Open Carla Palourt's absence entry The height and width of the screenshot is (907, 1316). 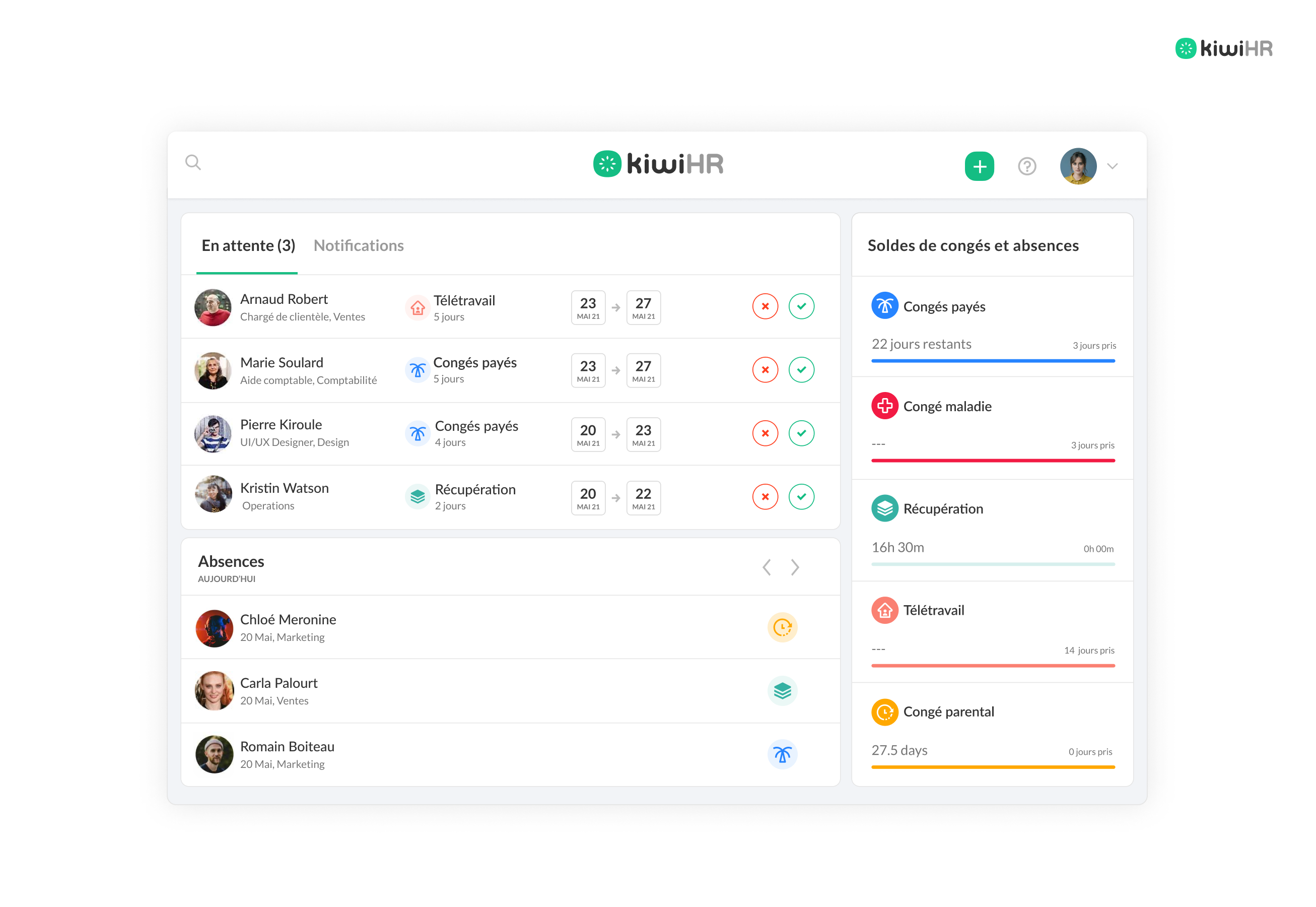[510, 691]
